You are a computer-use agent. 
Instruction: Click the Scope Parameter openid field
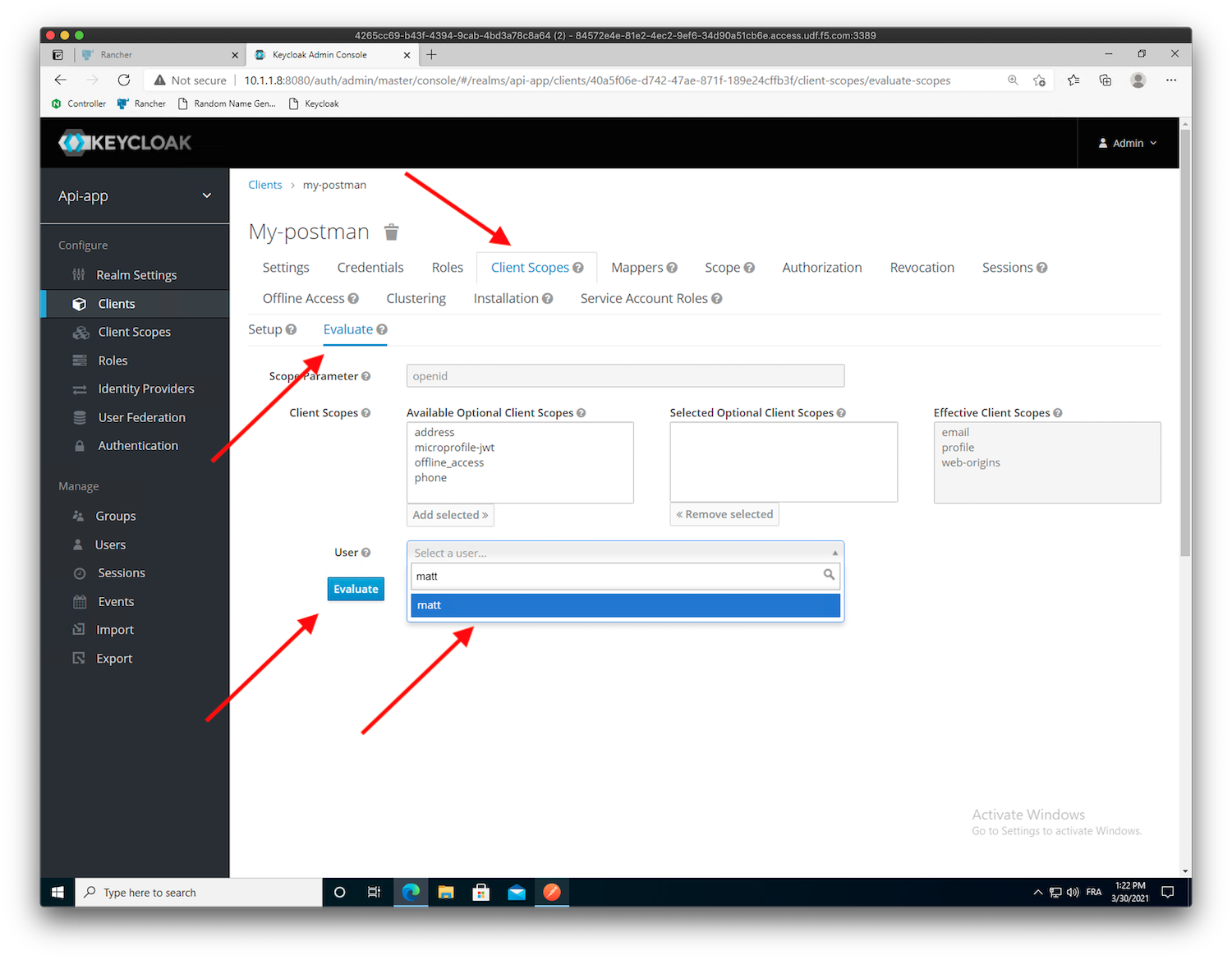[x=625, y=376]
